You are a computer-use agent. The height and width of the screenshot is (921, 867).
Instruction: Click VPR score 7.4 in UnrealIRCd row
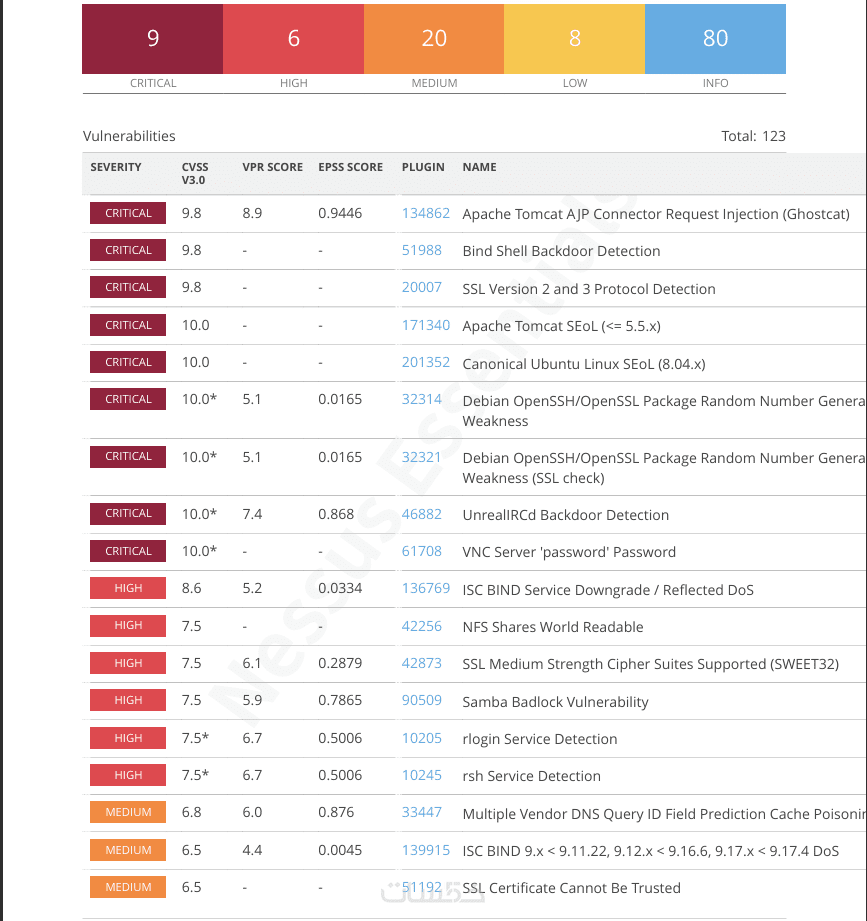[x=252, y=514]
